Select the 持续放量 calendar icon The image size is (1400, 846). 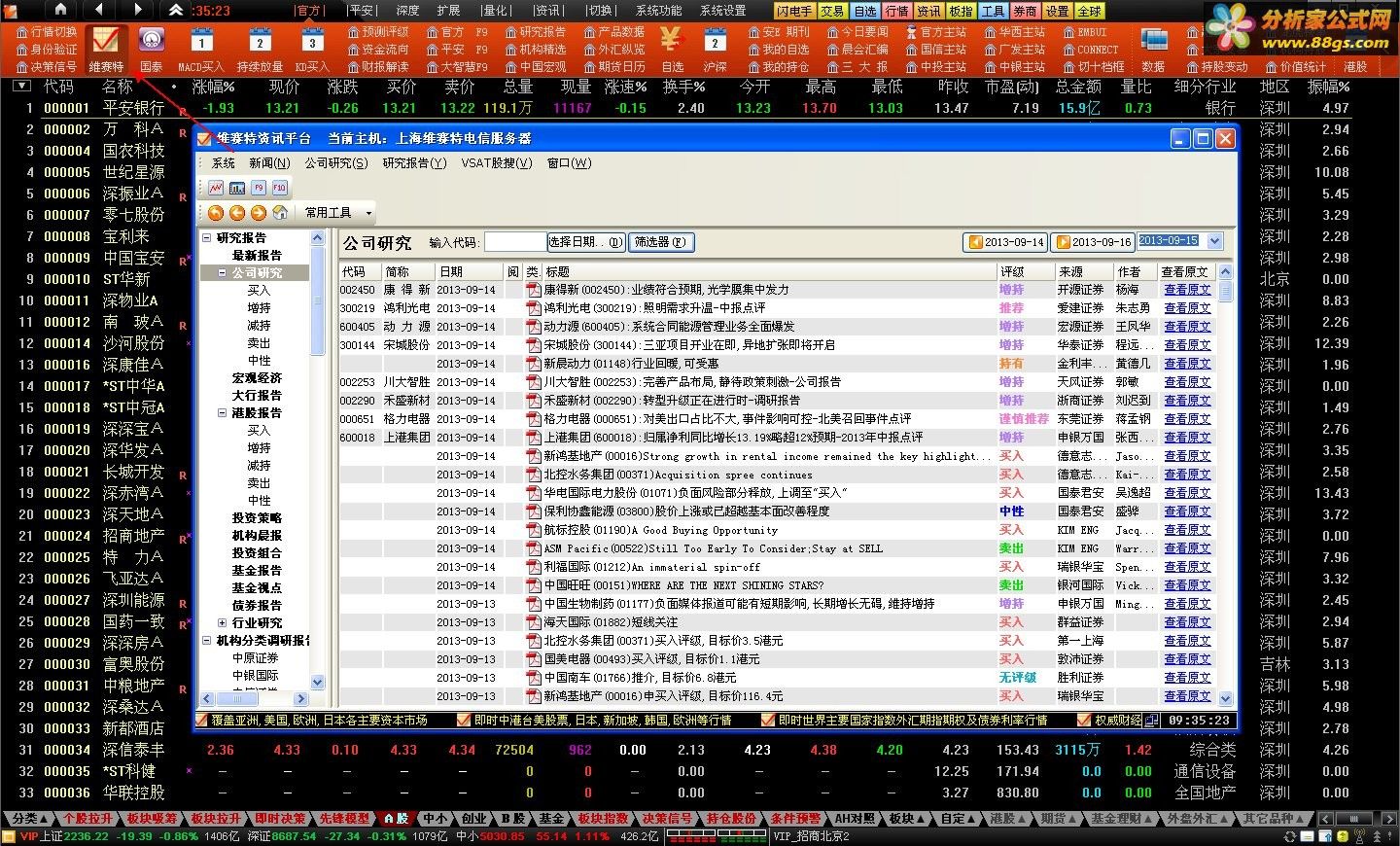[260, 42]
